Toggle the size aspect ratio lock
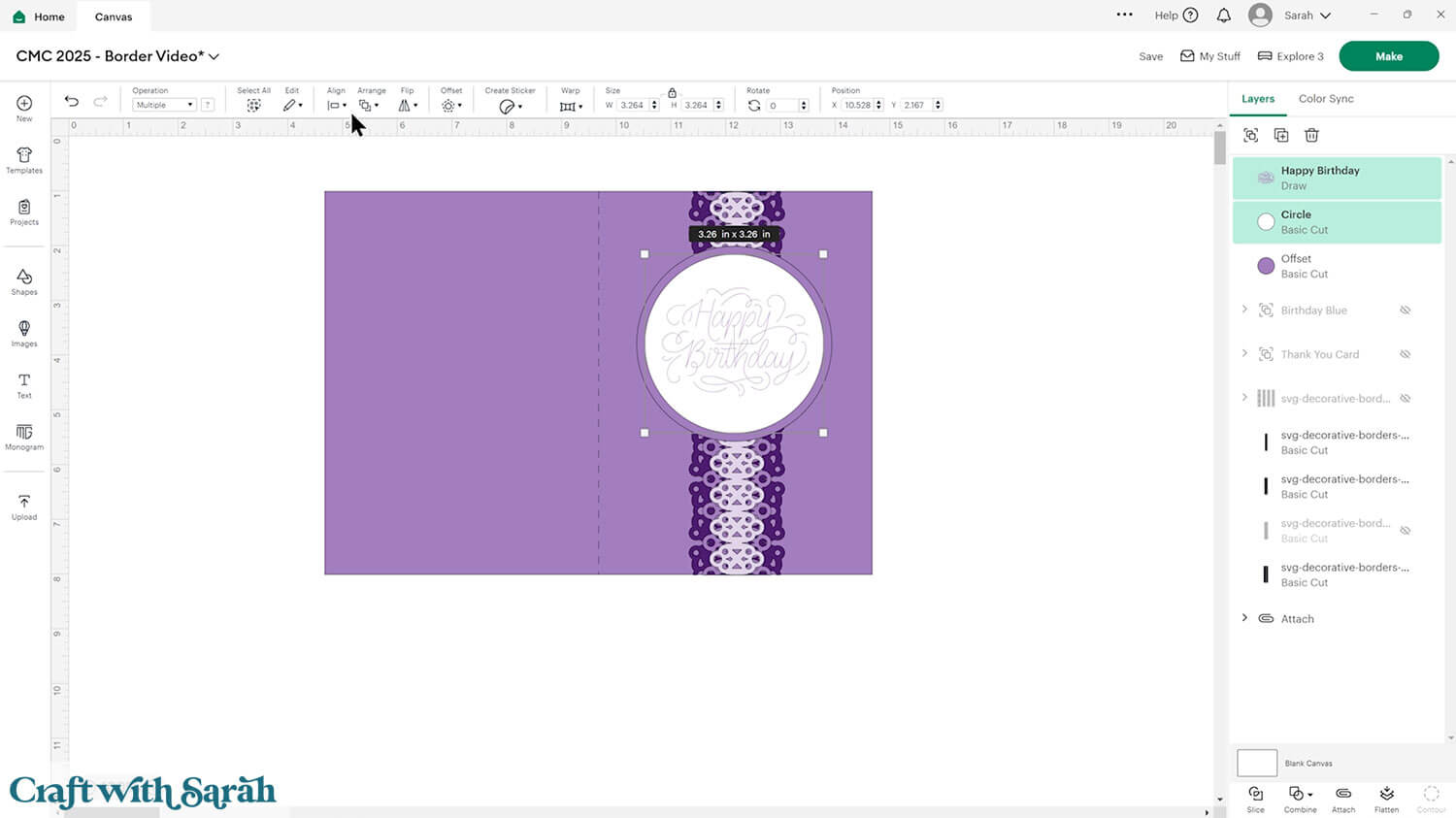This screenshot has height=818, width=1456. click(x=672, y=92)
